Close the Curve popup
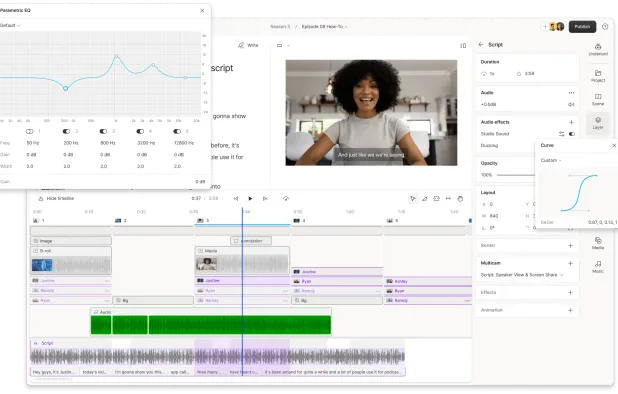618x394 pixels. click(614, 145)
